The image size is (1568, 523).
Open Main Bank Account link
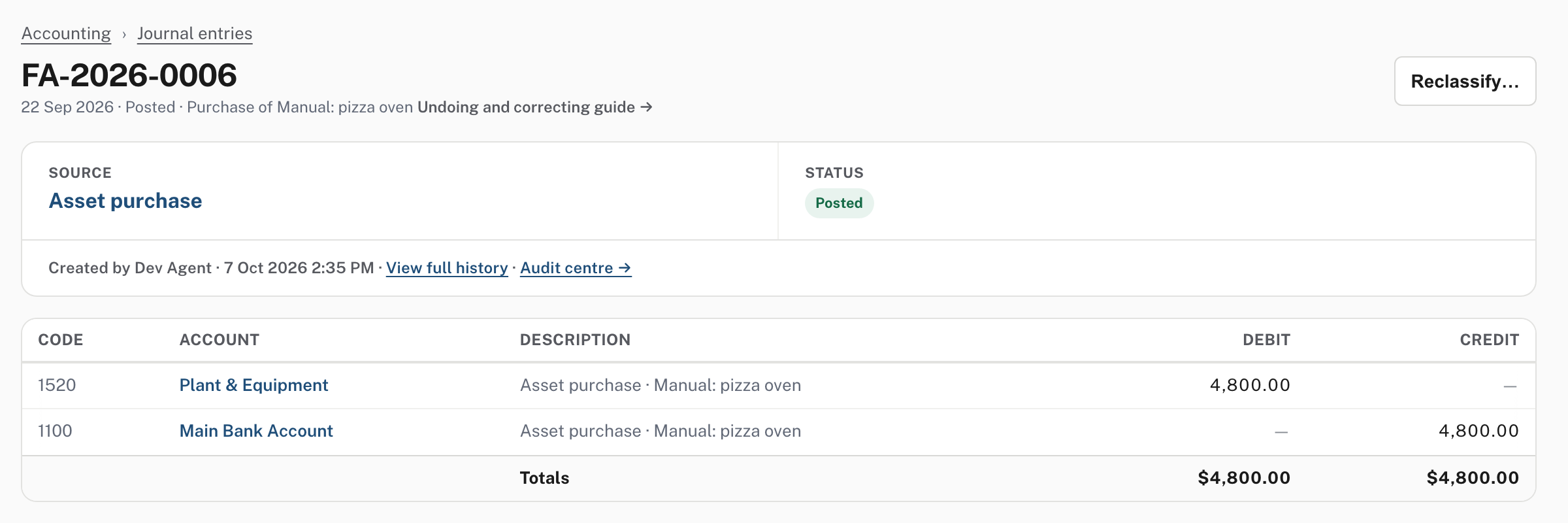point(256,431)
